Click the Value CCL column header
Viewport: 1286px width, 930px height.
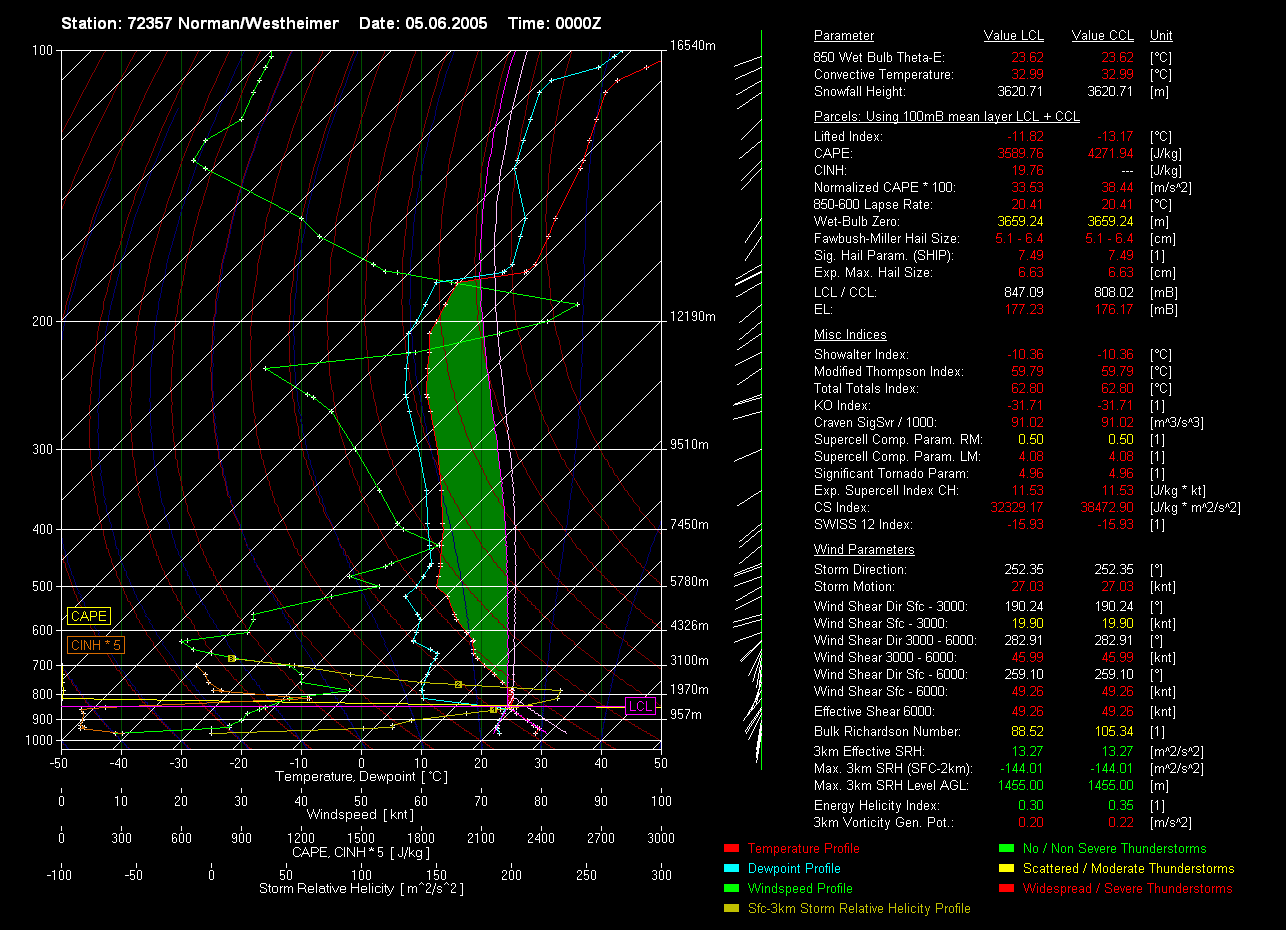pos(1103,36)
